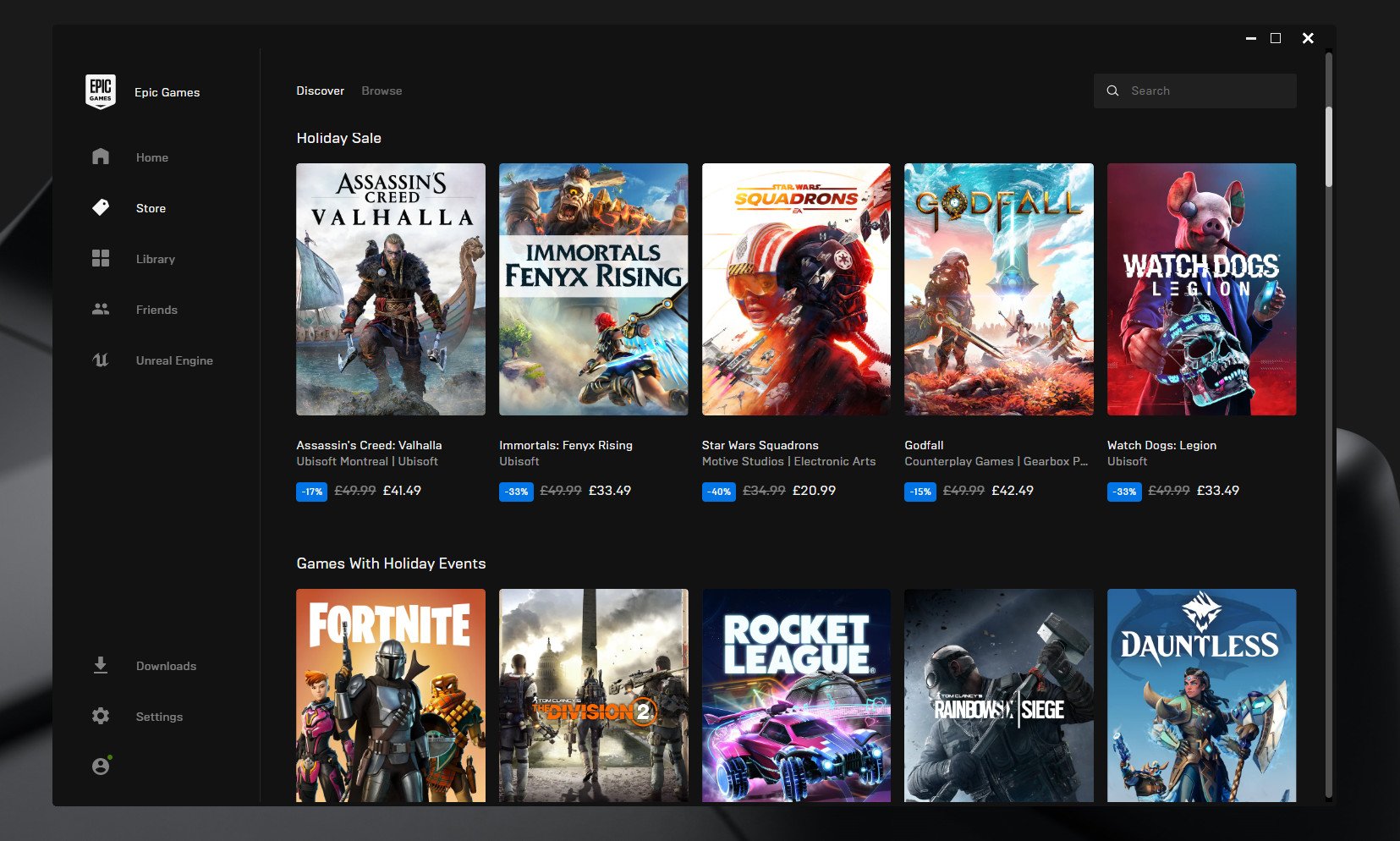This screenshot has width=1400, height=841.
Task: Click the -15% discount badge on Godfall
Action: point(920,492)
